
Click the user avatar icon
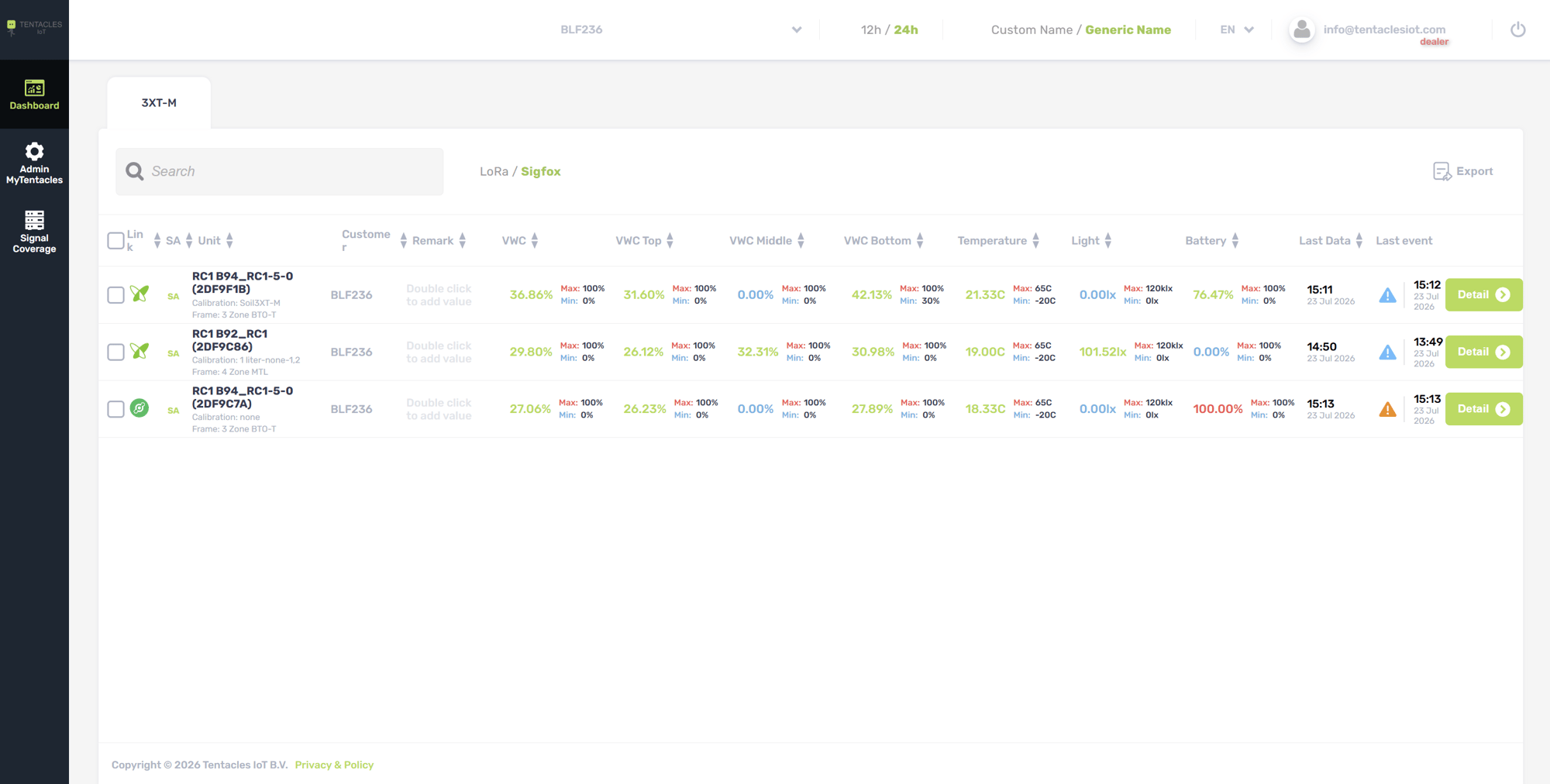(x=1302, y=30)
